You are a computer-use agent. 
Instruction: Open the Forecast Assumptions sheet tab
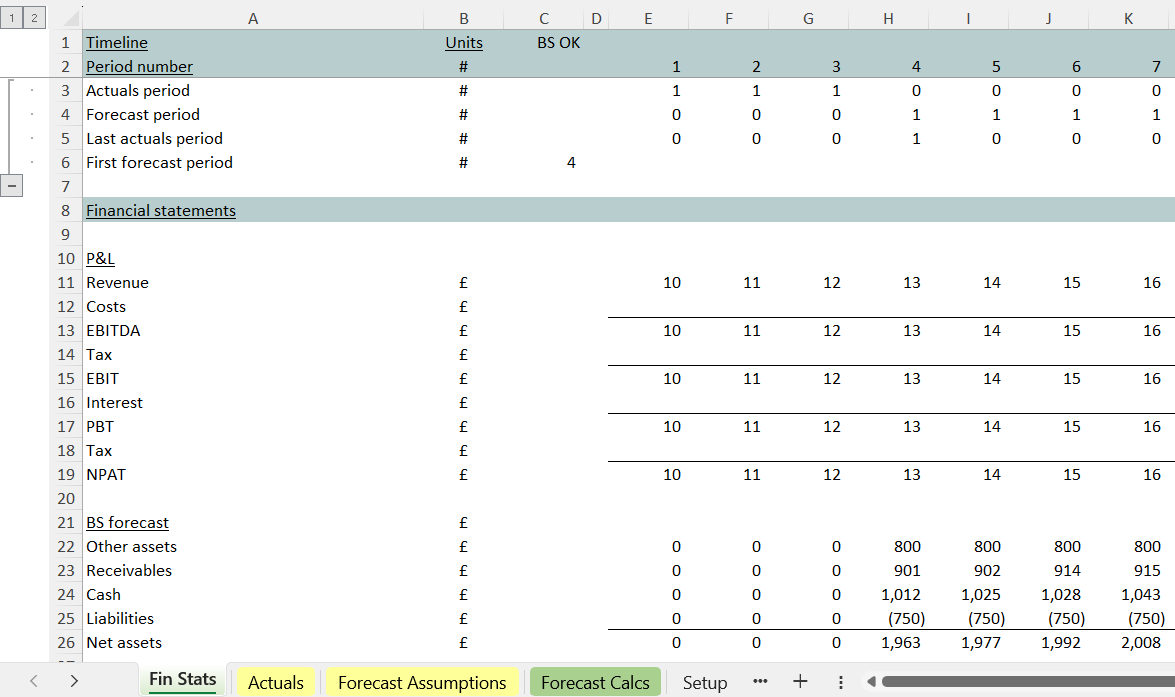pyautogui.click(x=422, y=683)
